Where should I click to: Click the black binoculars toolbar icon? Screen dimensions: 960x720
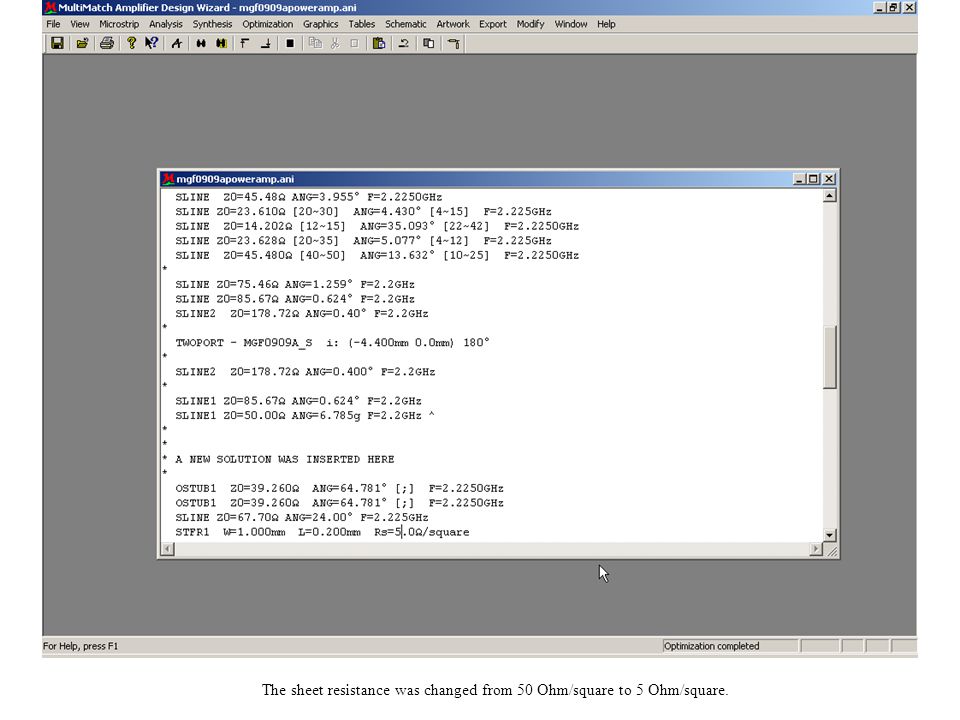pyautogui.click(x=201, y=43)
